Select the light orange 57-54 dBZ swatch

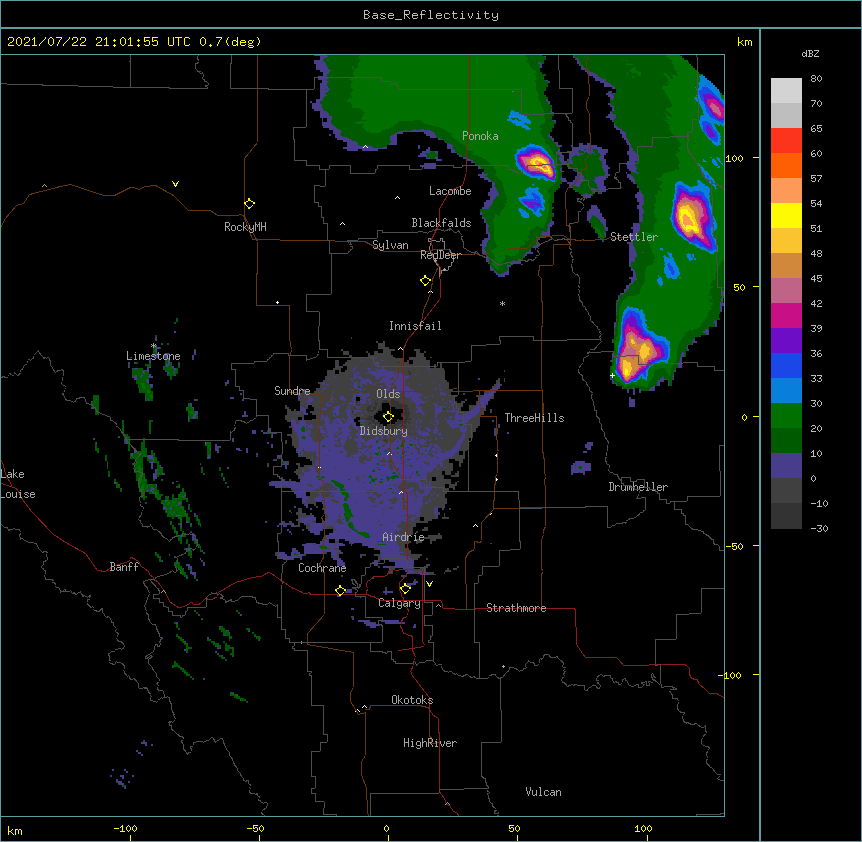786,191
